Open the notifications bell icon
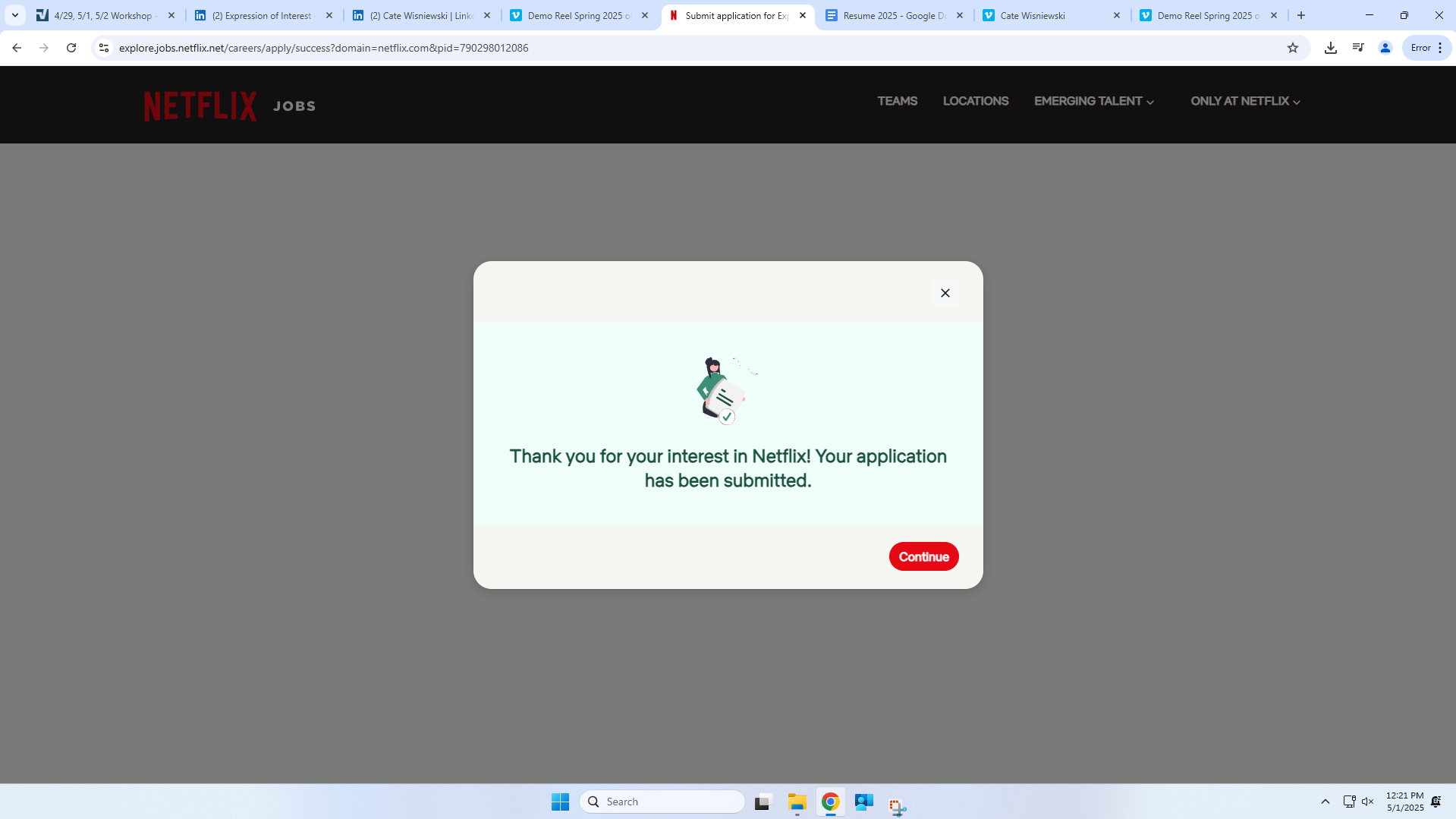The image size is (1456, 819). click(x=1436, y=802)
